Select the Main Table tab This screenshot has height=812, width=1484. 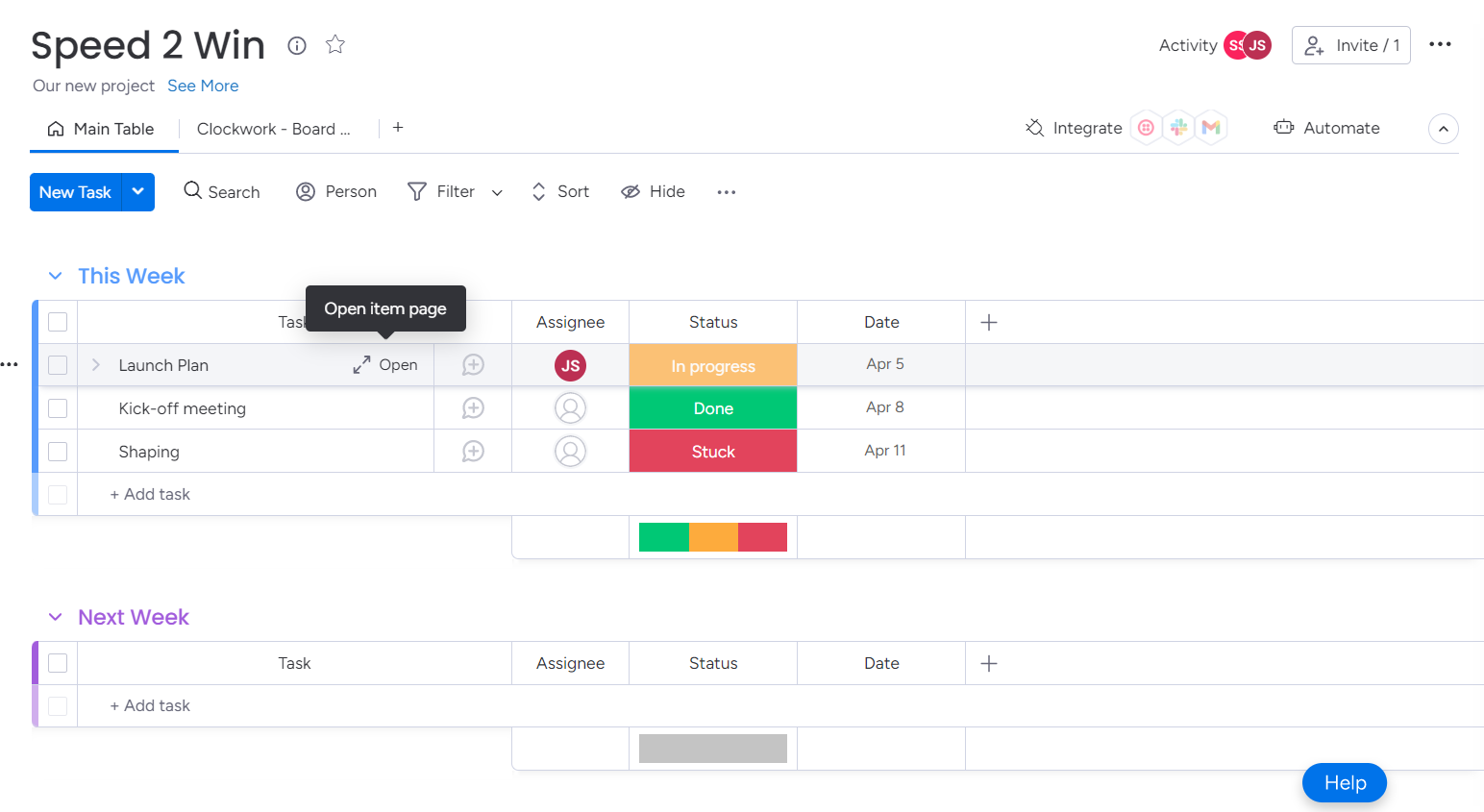point(103,129)
